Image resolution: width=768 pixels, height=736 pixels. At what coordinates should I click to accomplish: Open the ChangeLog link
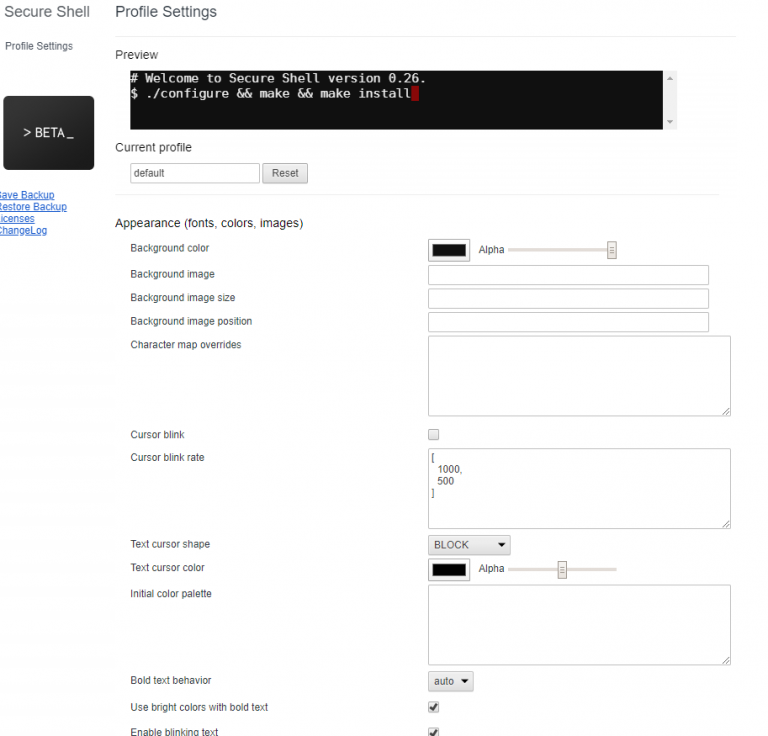tap(24, 230)
